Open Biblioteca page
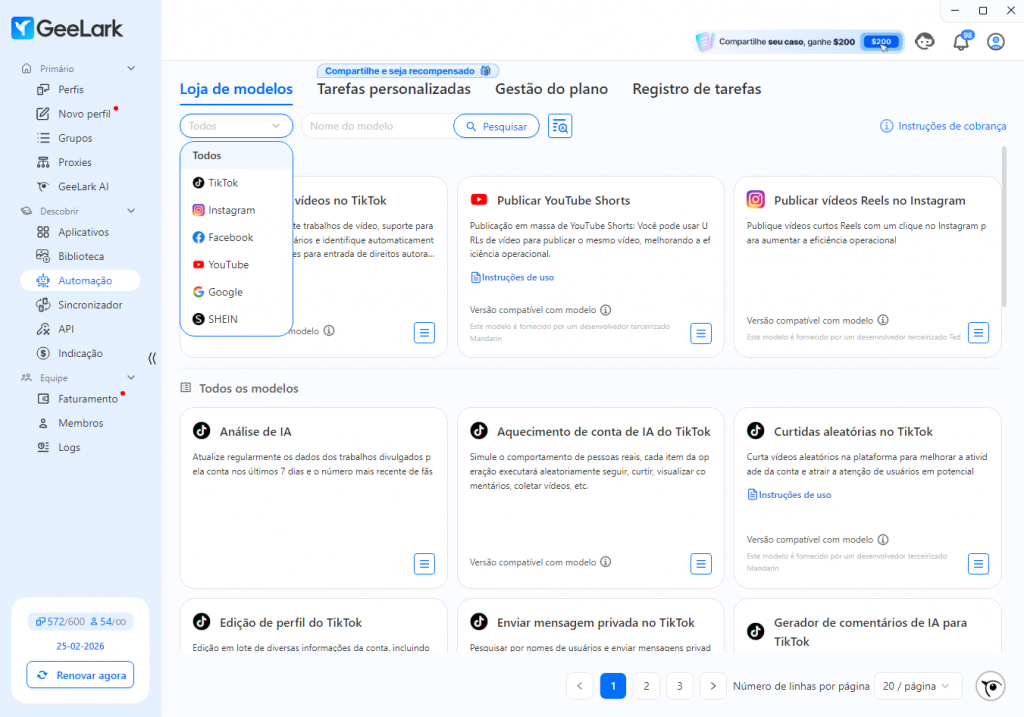Viewport: 1024px width, 717px height. pyautogui.click(x=80, y=256)
